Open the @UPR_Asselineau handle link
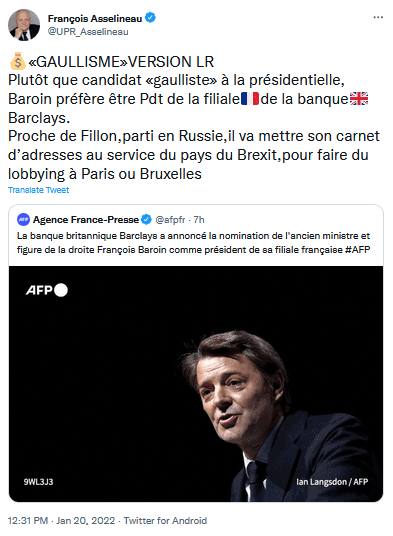Screen dimensions: 393x536 tap(88, 32)
